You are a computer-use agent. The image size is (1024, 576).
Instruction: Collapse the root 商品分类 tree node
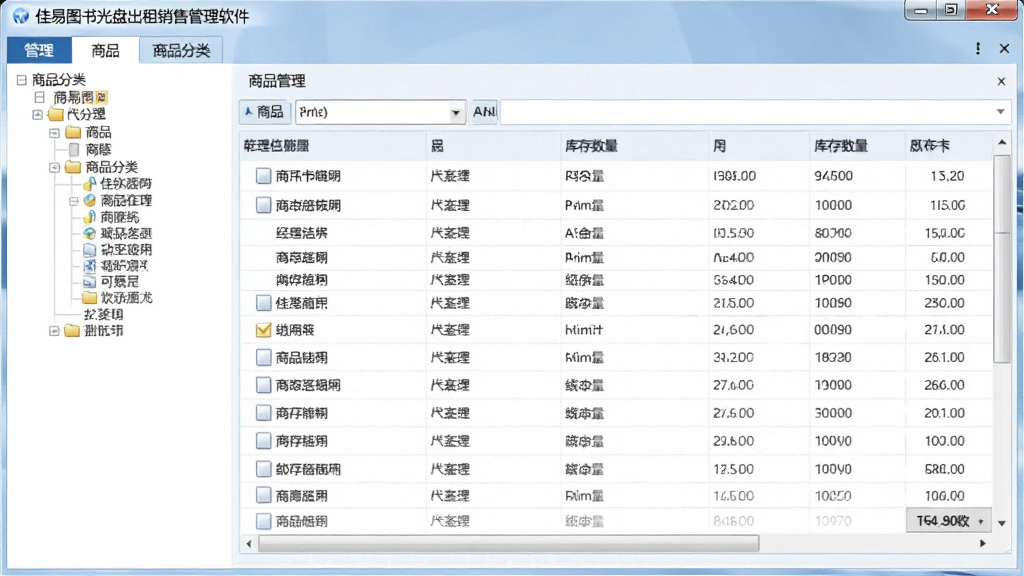point(22,80)
